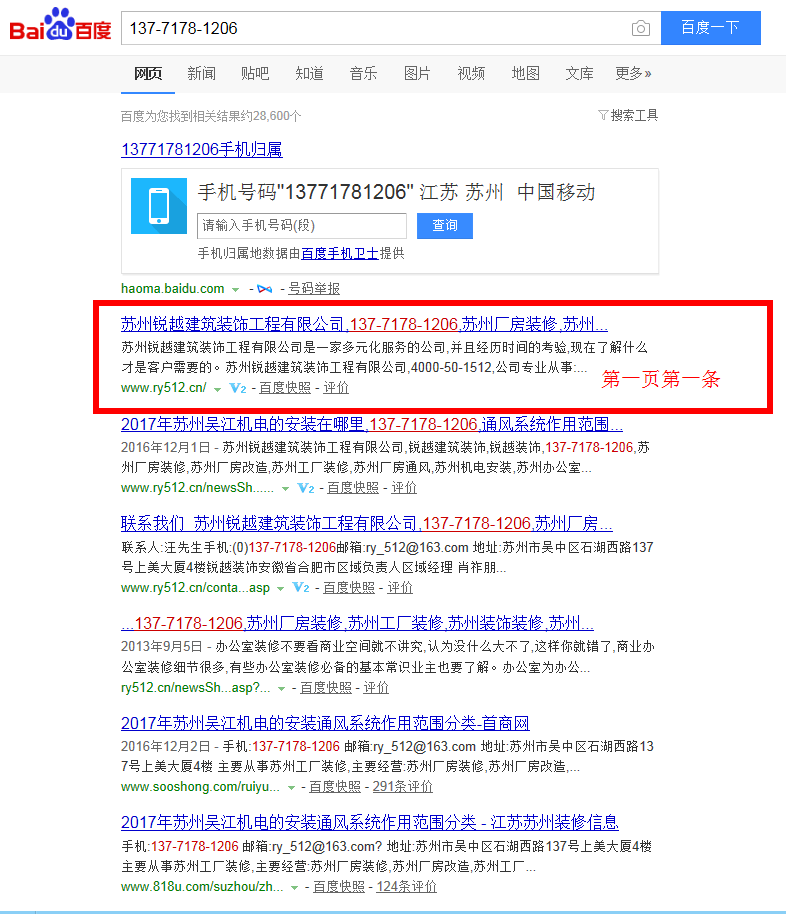Switch to the 音乐 tab
The height and width of the screenshot is (914, 786).
pyautogui.click(x=363, y=73)
